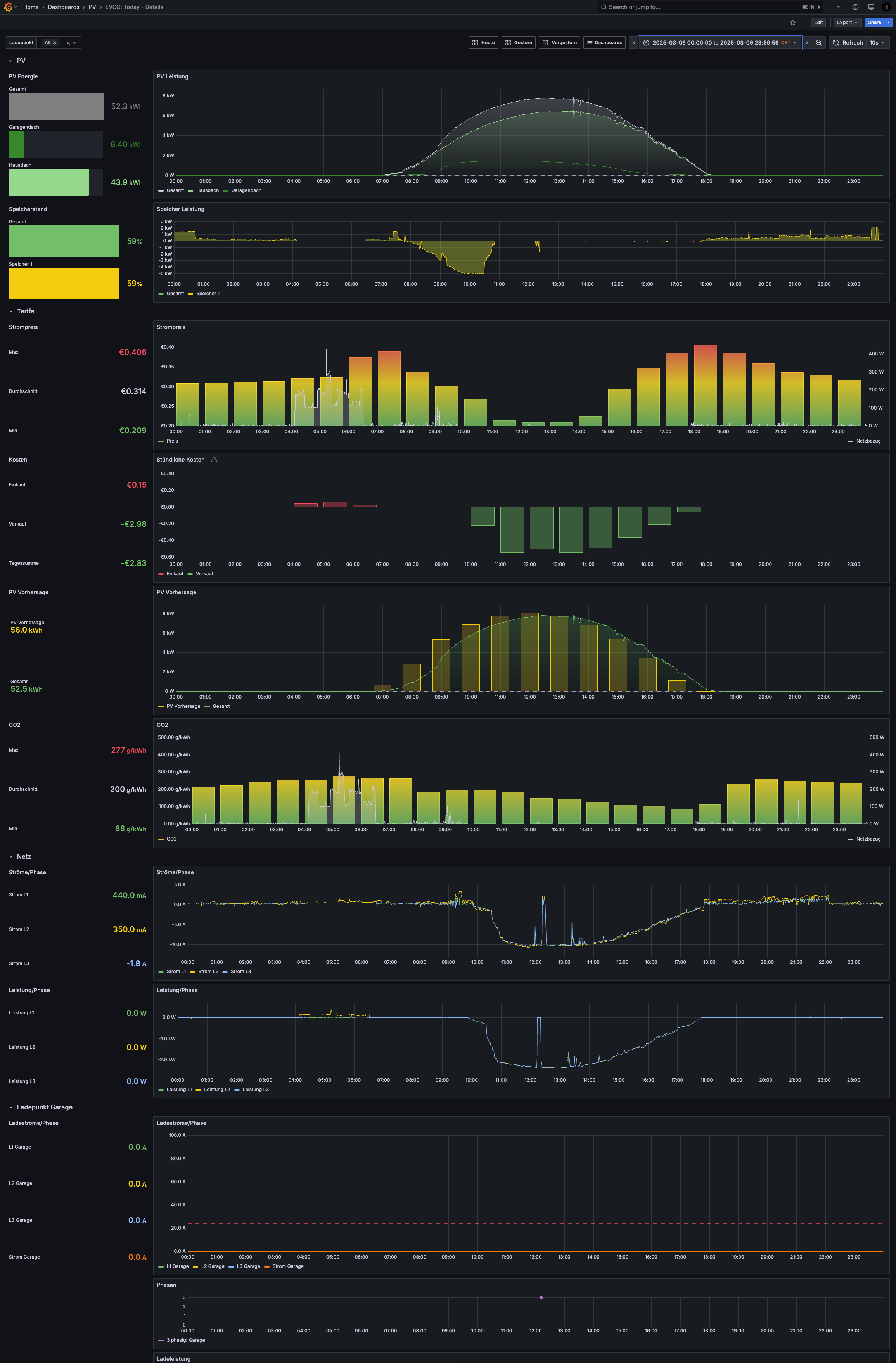Open the Export dropdown
The width and height of the screenshot is (896, 1363).
[x=847, y=22]
